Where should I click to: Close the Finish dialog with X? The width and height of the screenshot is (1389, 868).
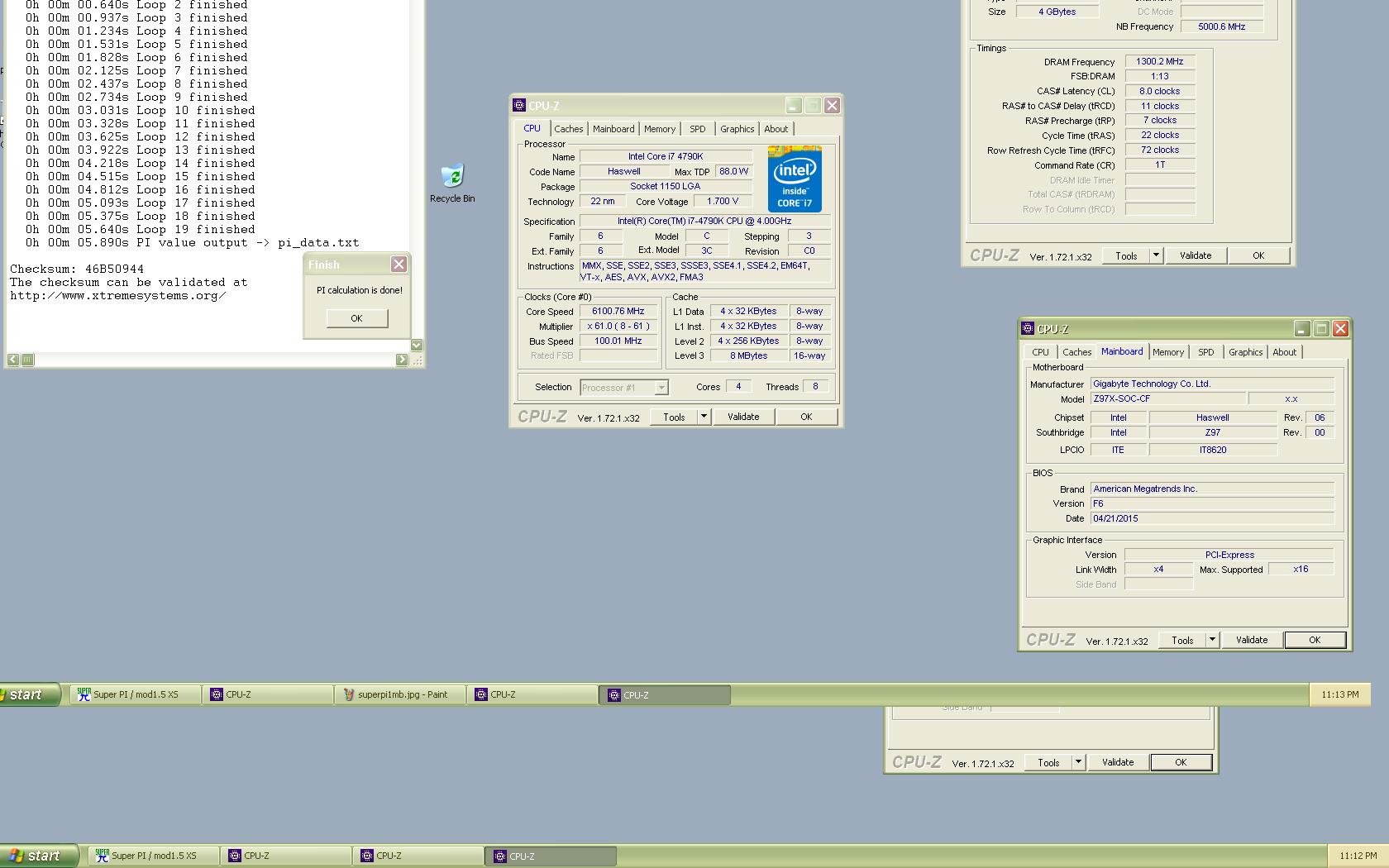coord(399,264)
